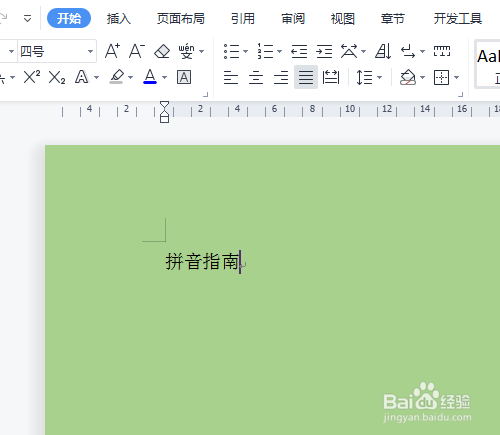Open the 引用 tab

[243, 18]
